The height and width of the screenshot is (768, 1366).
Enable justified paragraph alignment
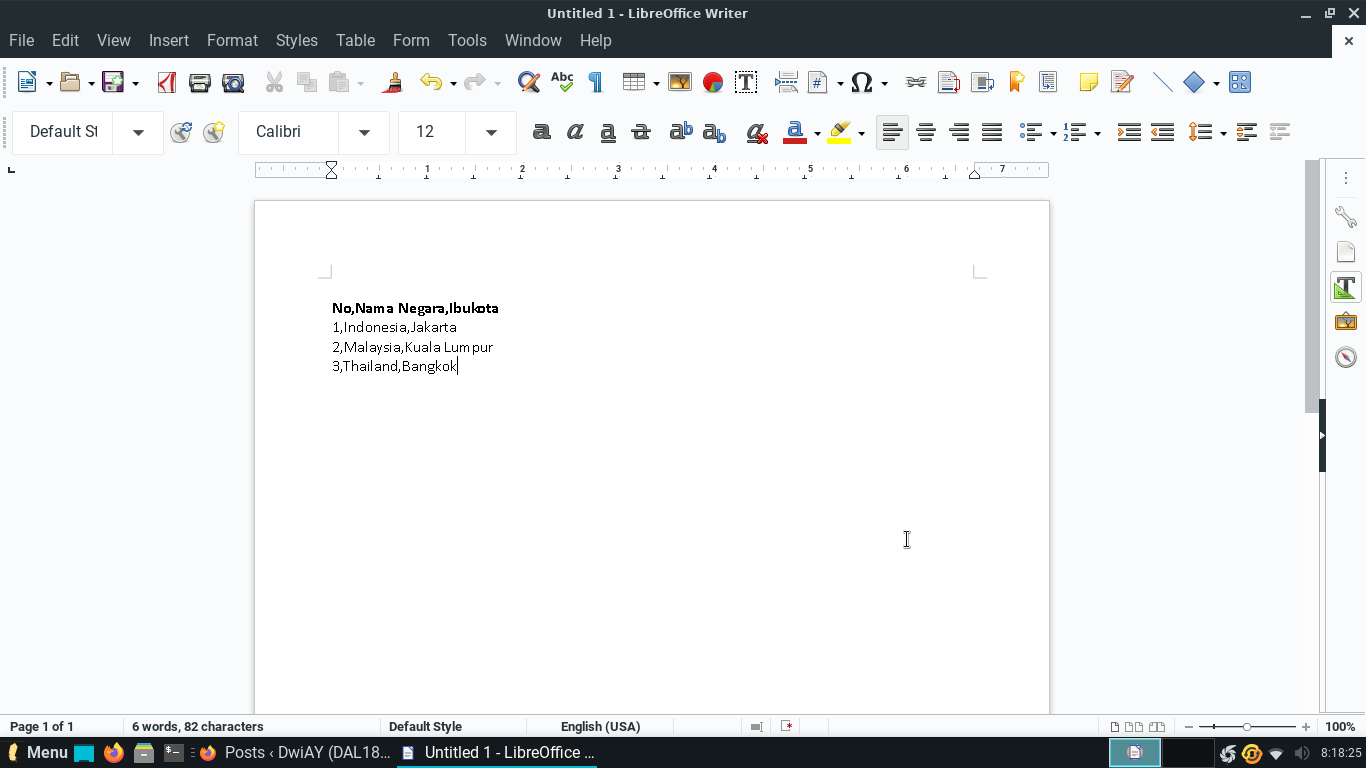click(992, 131)
